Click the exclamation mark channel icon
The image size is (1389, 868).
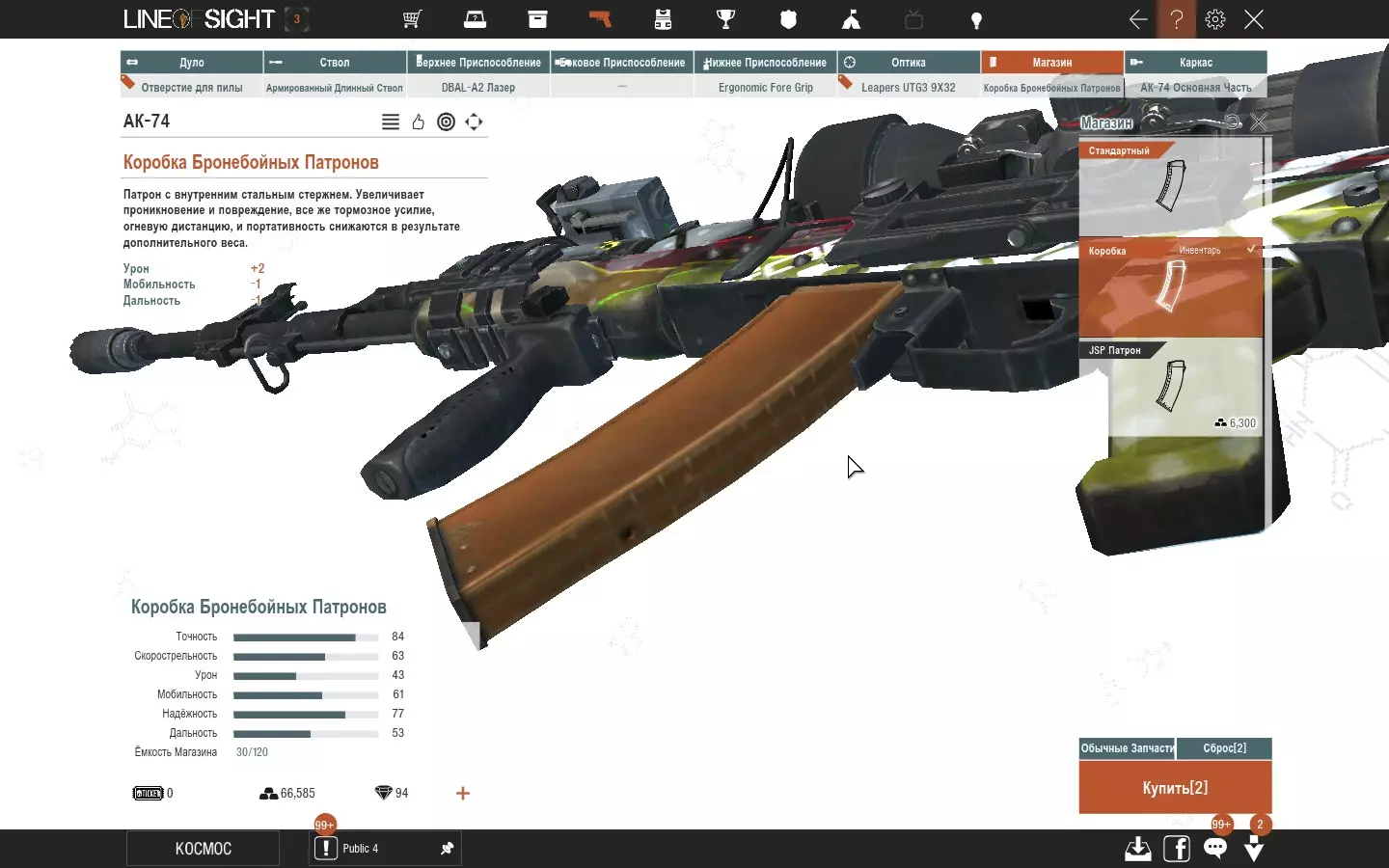pyautogui.click(x=326, y=849)
